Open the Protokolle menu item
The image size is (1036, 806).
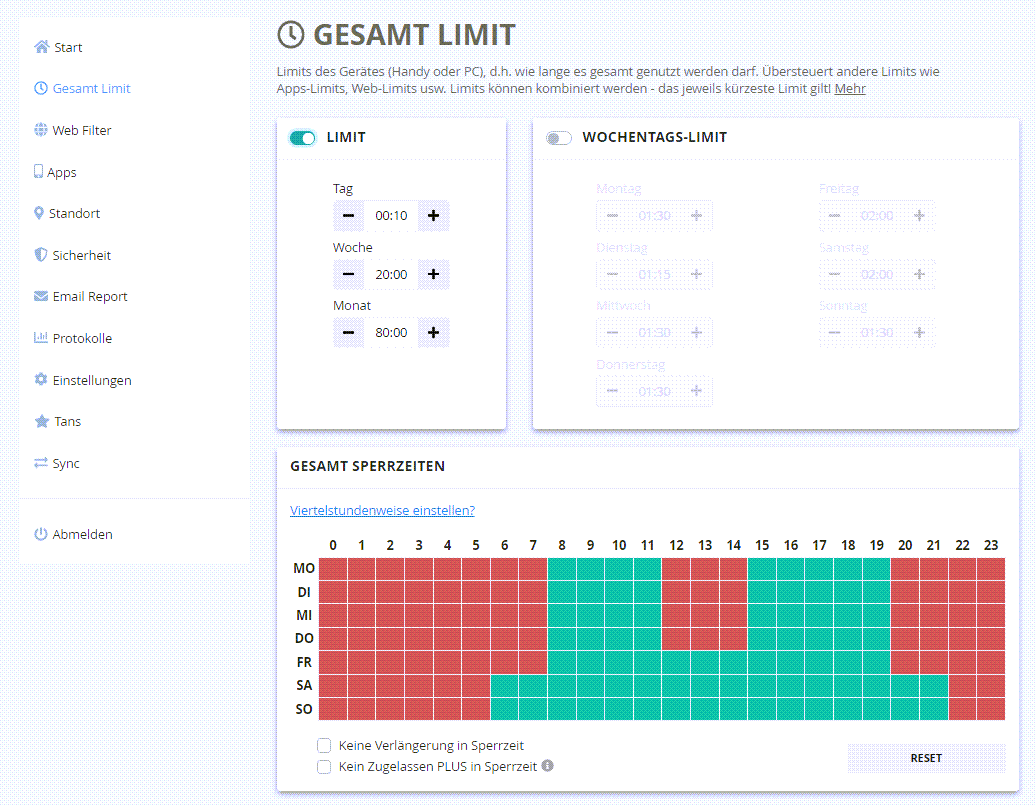pyautogui.click(x=81, y=338)
